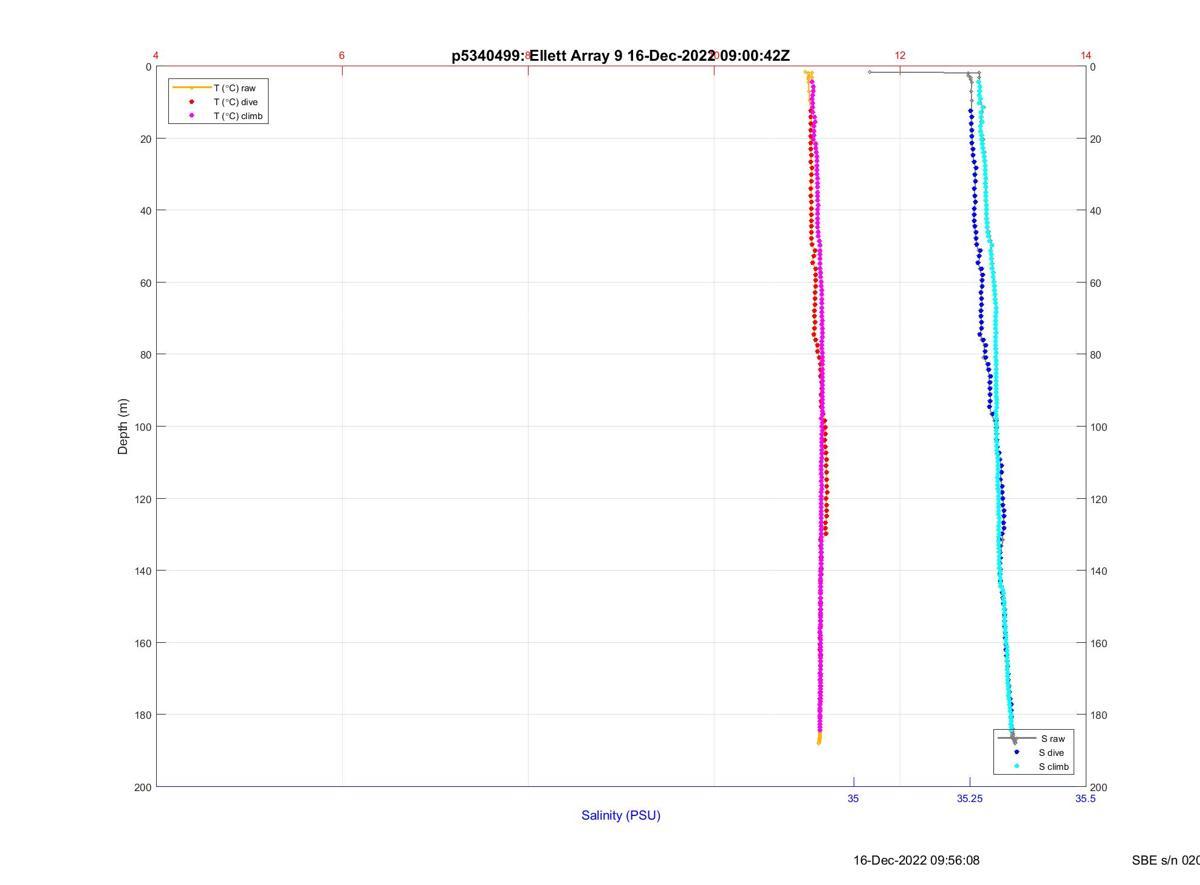Image resolution: width=1200 pixels, height=885 pixels.
Task: Click the magenta dot marker for T climb
Action: [x=192, y=116]
